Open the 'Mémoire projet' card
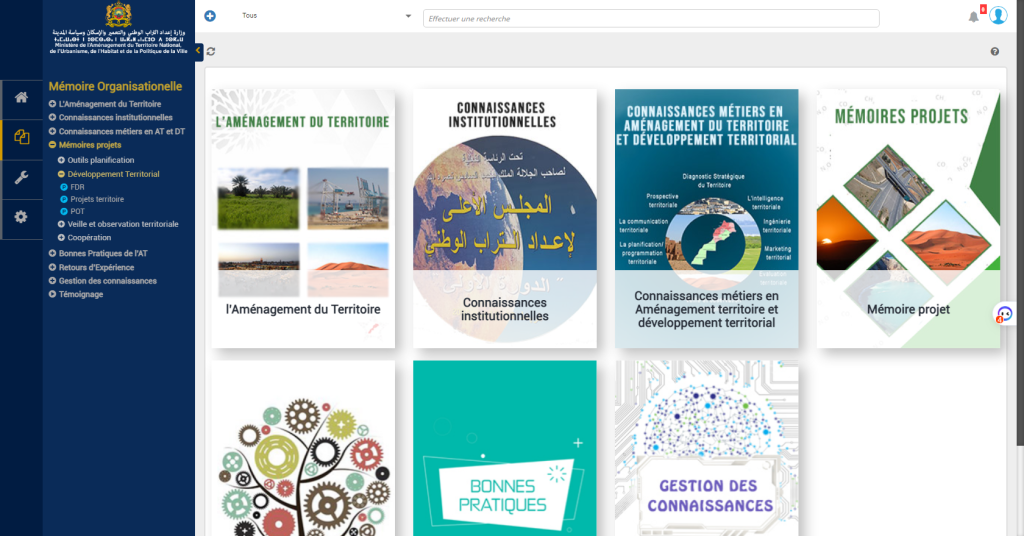 tap(908, 218)
